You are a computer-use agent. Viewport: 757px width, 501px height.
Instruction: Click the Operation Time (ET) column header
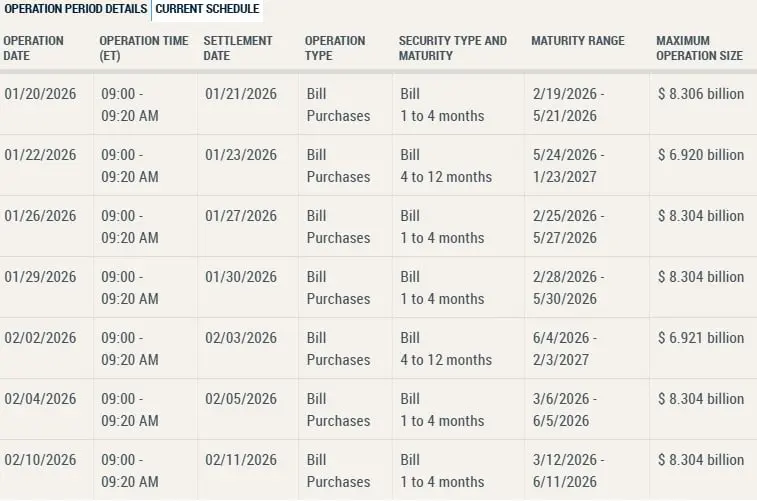(144, 48)
